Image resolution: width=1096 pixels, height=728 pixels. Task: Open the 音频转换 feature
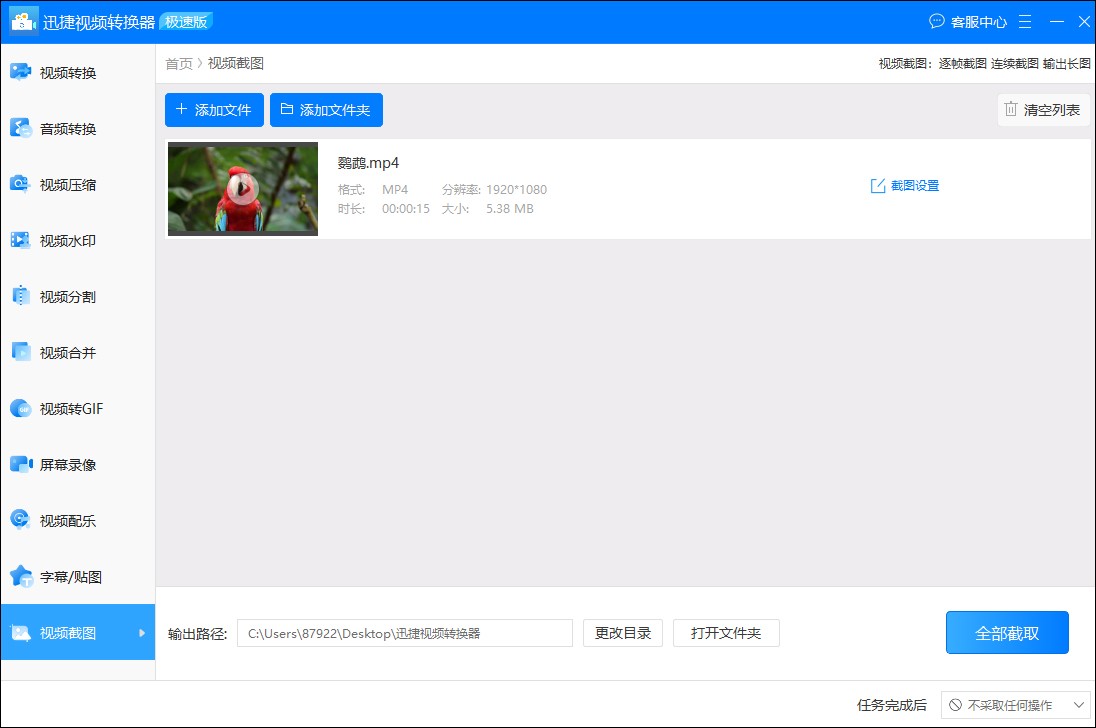pos(60,127)
